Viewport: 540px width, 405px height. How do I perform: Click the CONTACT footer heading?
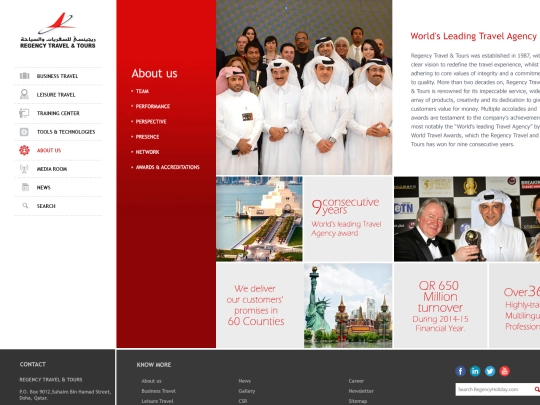33,364
